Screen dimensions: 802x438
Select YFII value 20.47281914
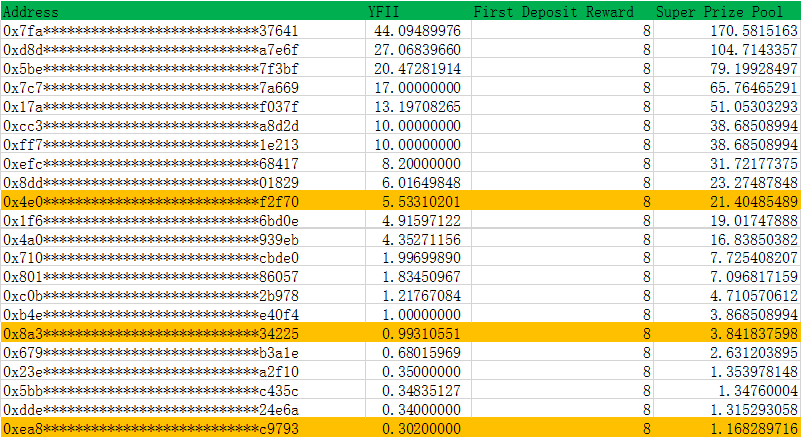tap(417, 69)
